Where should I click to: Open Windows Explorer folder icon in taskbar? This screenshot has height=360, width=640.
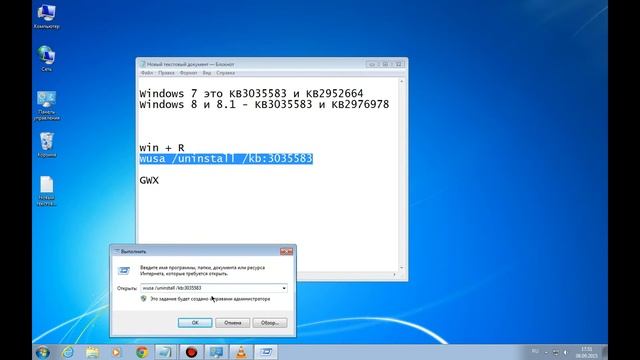[x=92, y=352]
